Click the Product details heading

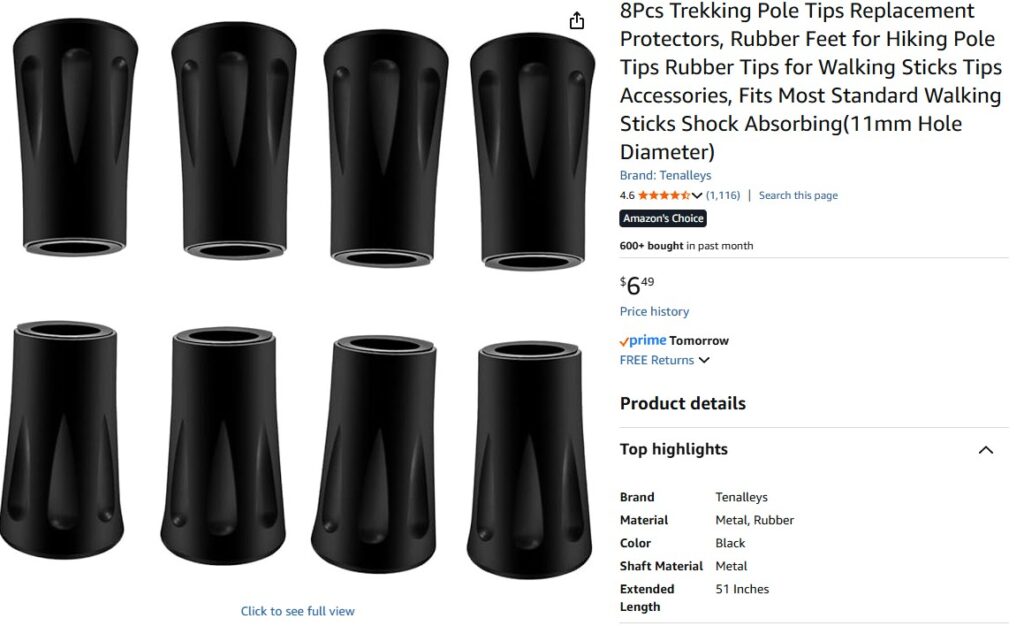click(x=682, y=403)
